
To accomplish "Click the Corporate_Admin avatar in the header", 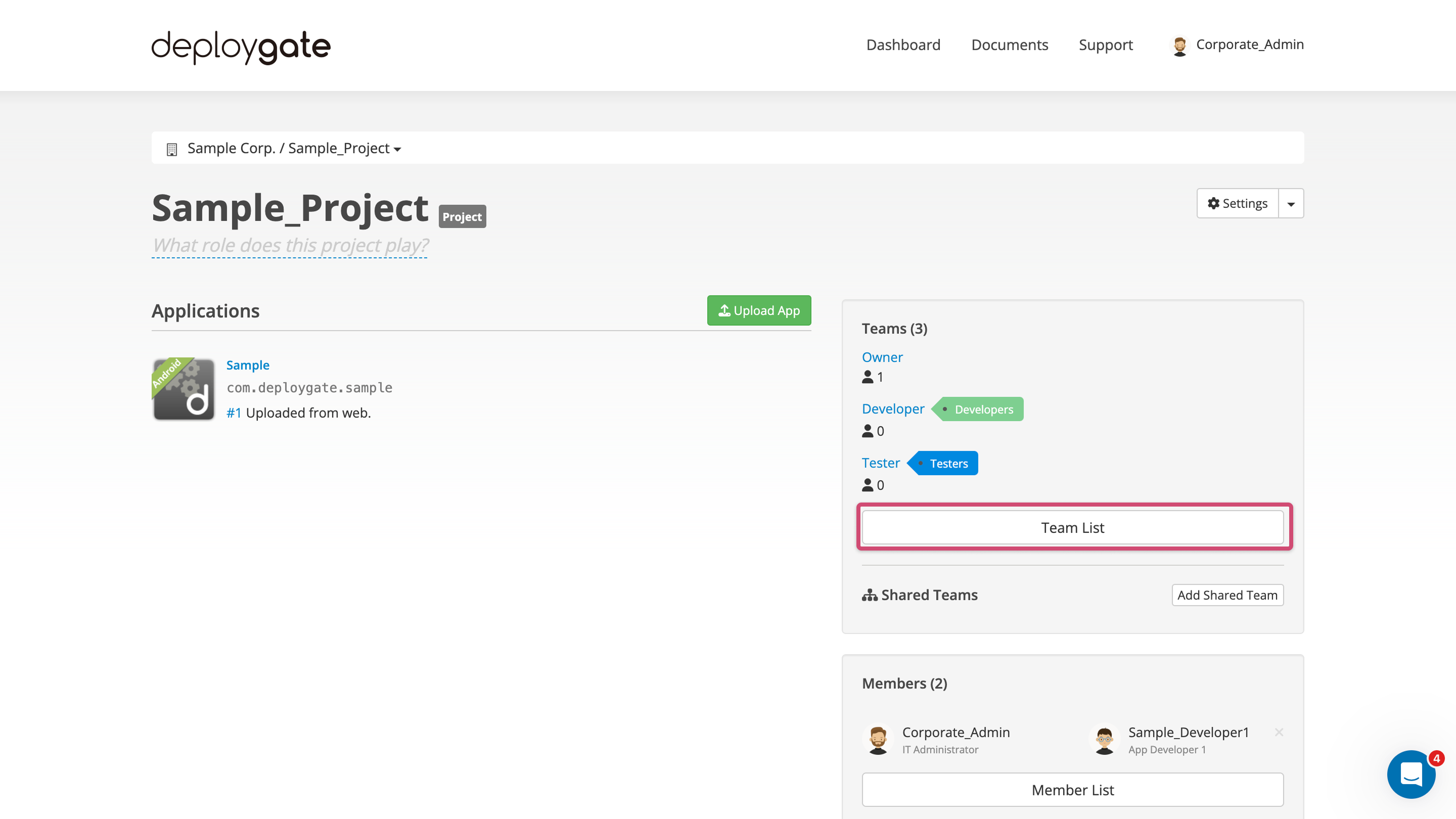I will tap(1181, 45).
